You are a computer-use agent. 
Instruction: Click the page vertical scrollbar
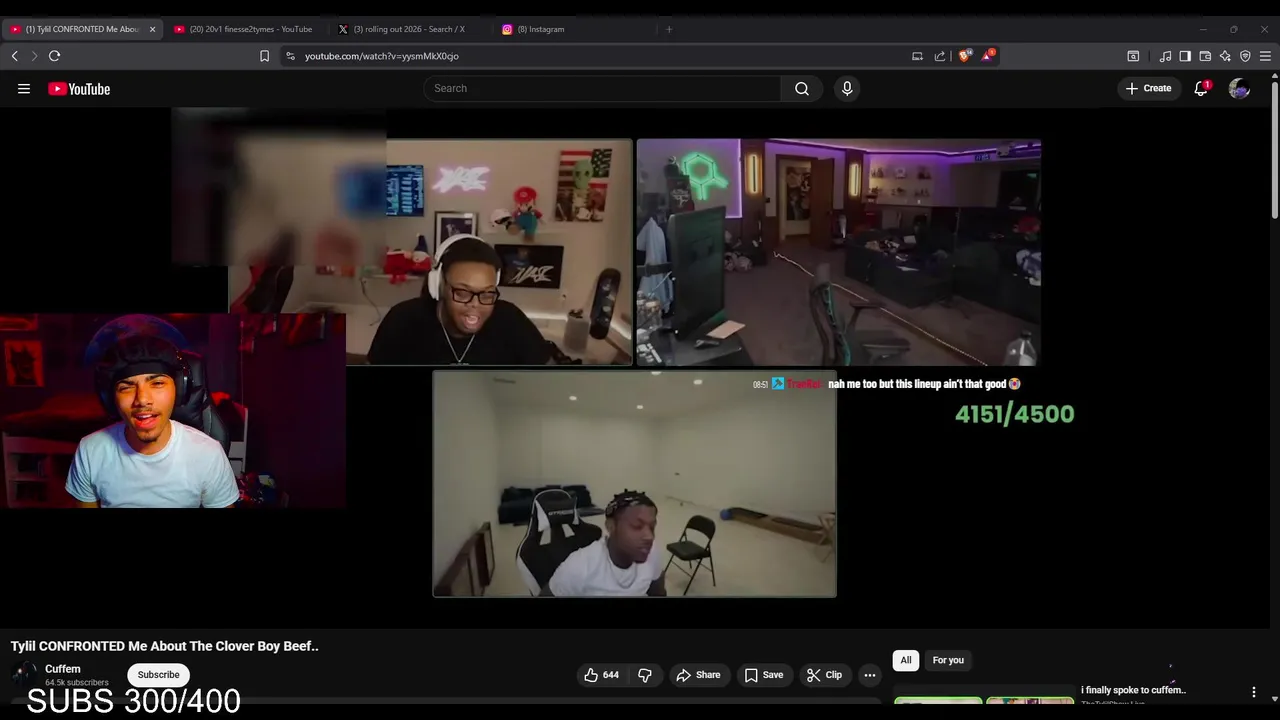(x=1274, y=150)
